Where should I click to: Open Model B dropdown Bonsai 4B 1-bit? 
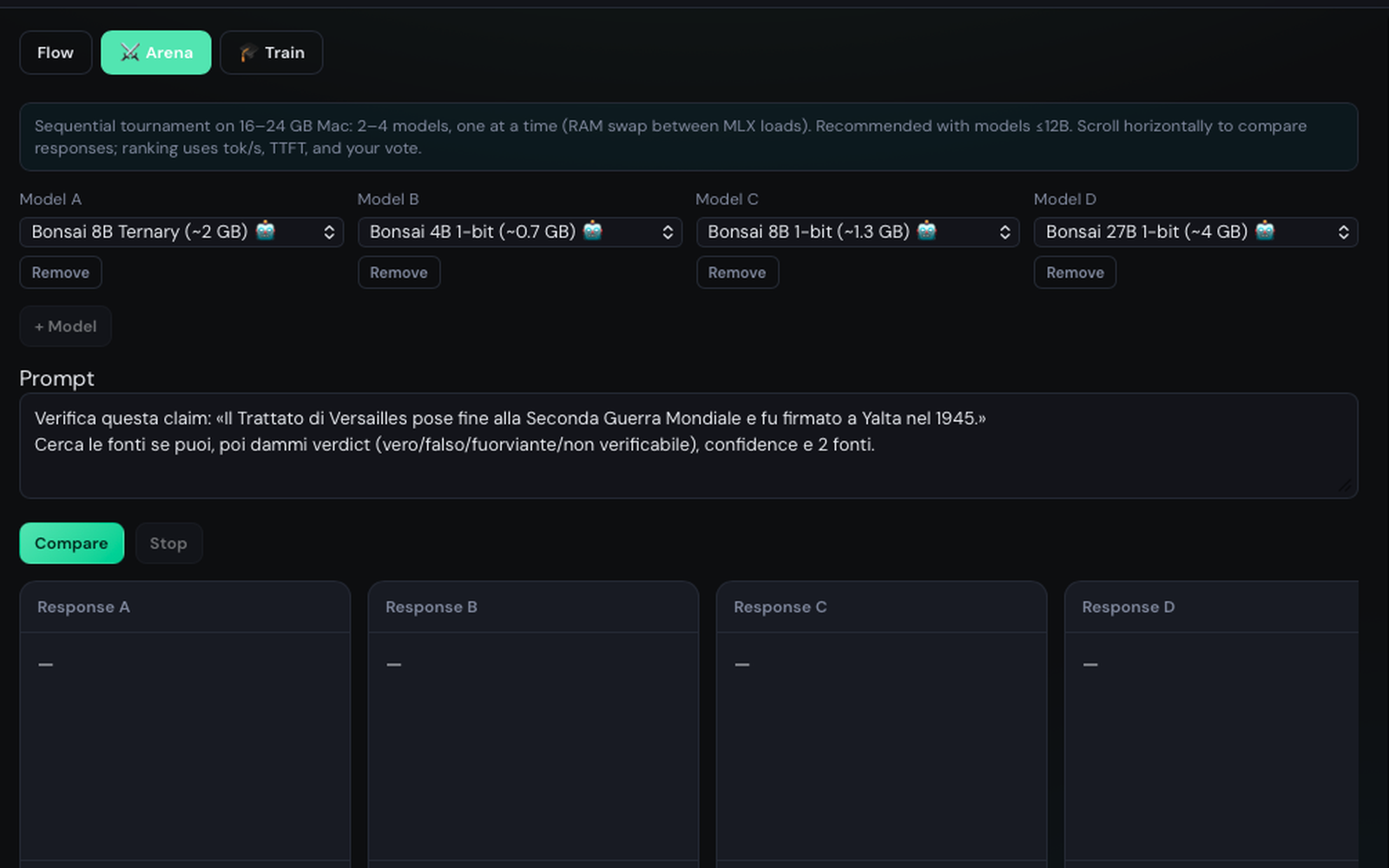[520, 232]
